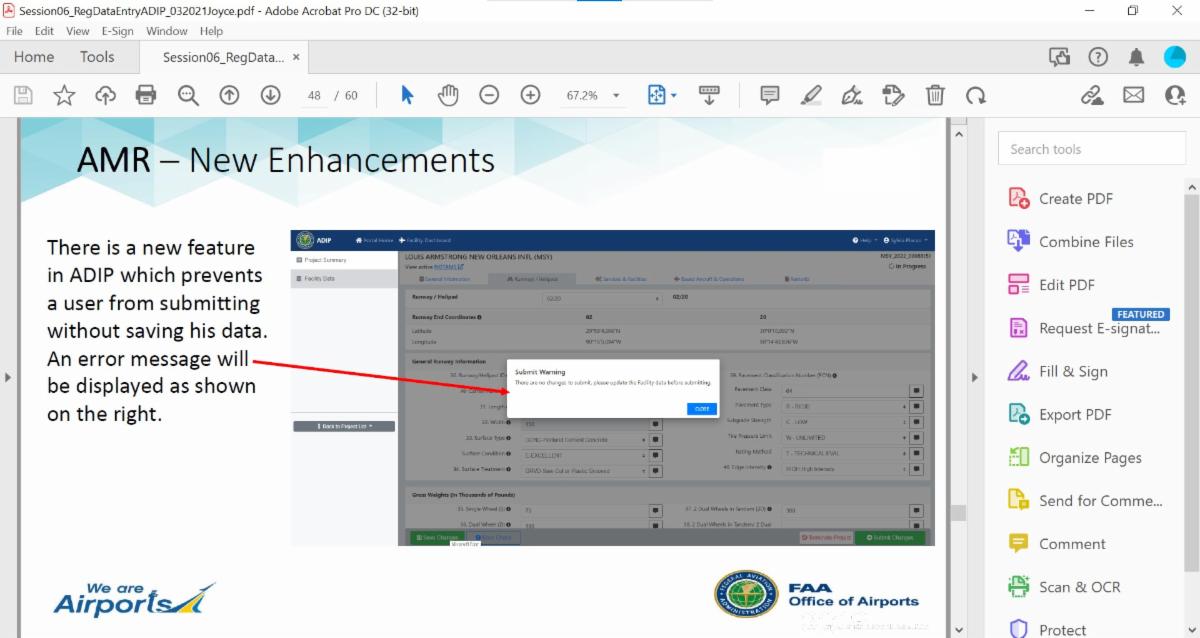Share link to file icon
The height and width of the screenshot is (638, 1200).
point(1092,95)
